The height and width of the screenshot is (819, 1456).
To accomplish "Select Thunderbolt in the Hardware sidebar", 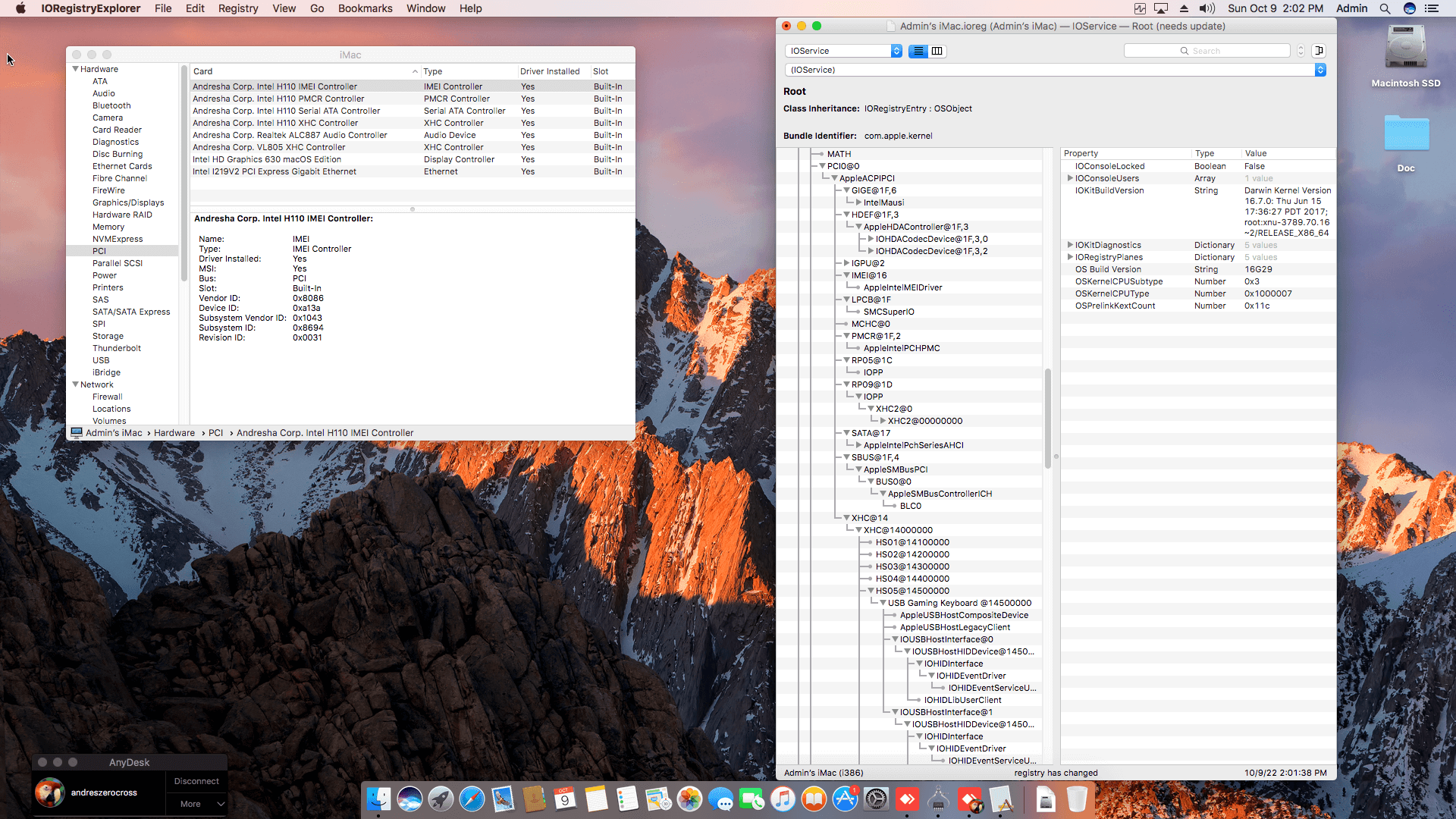I will [117, 348].
